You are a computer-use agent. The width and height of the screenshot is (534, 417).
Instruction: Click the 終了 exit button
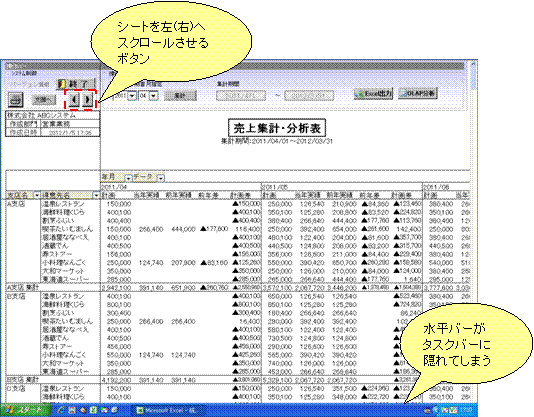(x=77, y=83)
